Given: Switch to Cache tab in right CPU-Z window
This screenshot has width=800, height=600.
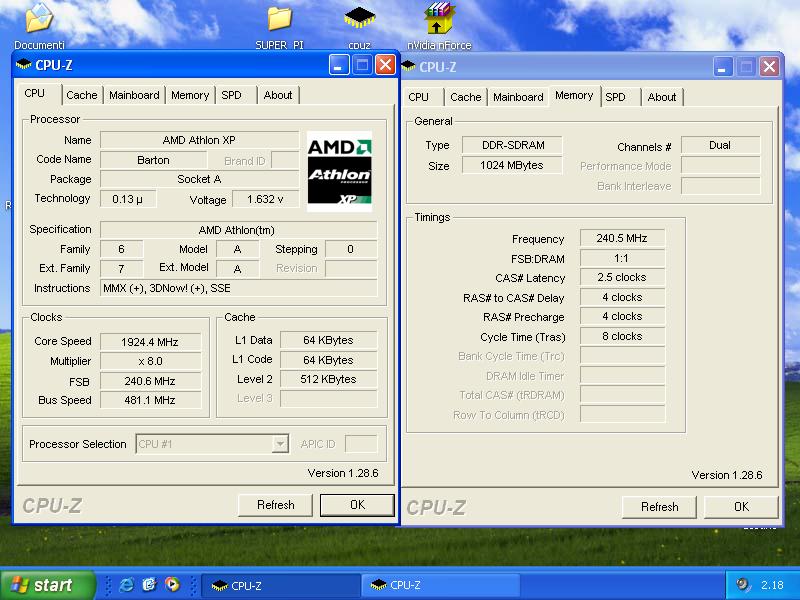Looking at the screenshot, I should tap(466, 97).
